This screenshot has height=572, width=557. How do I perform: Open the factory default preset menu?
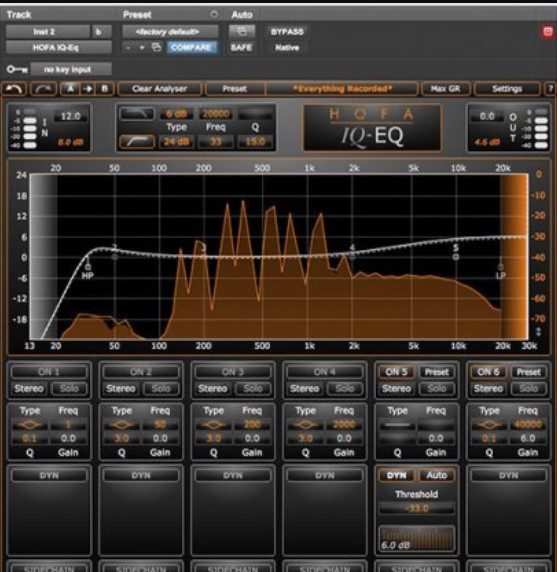[x=170, y=32]
